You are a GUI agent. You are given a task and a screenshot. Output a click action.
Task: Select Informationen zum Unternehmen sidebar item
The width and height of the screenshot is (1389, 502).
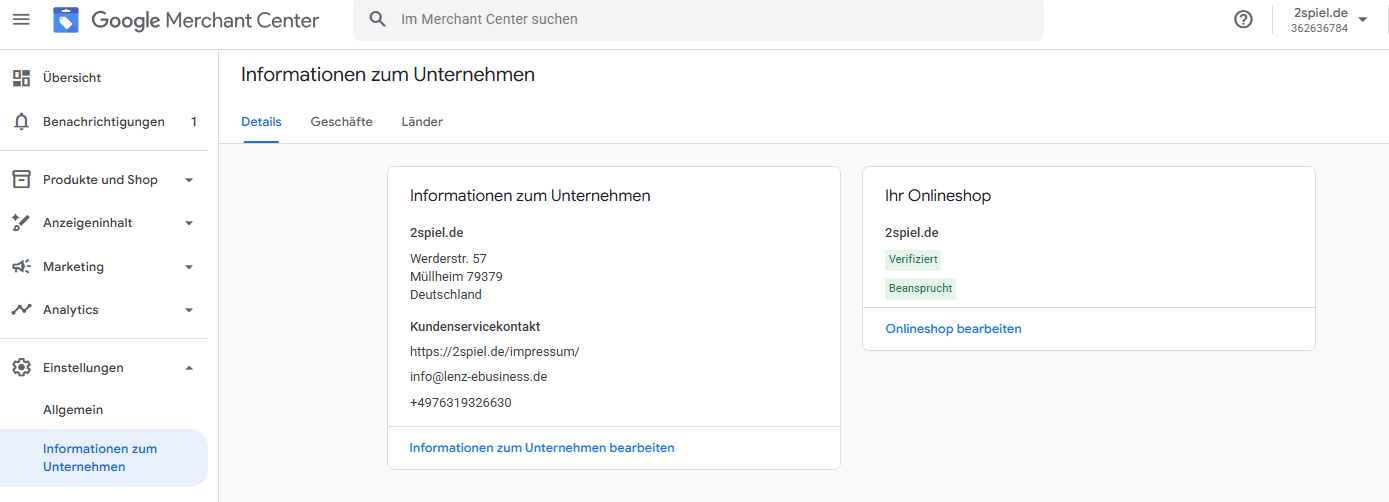(104, 458)
